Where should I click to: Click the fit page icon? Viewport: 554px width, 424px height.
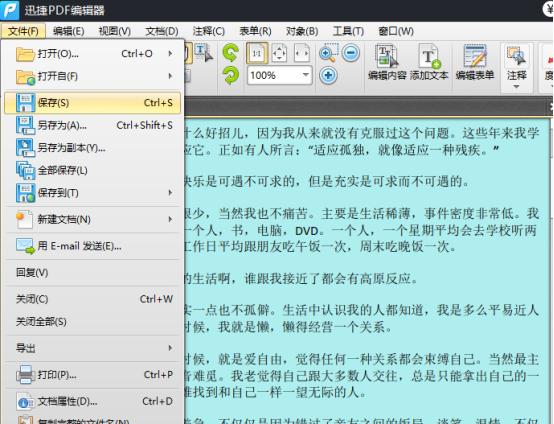(x=279, y=54)
